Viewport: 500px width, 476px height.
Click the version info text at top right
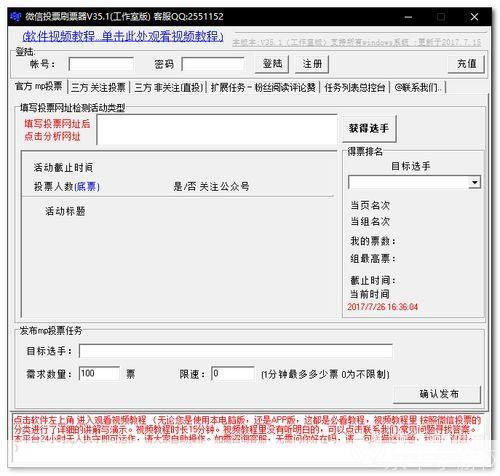pos(357,42)
